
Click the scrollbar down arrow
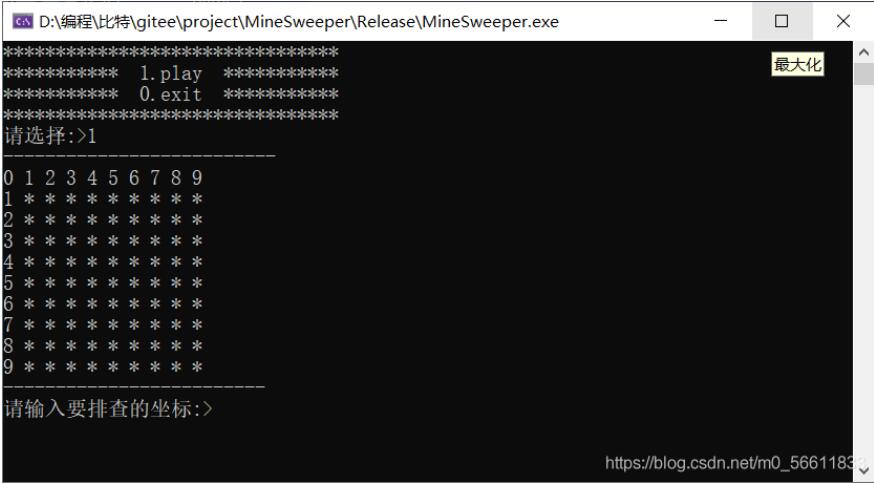point(863,471)
